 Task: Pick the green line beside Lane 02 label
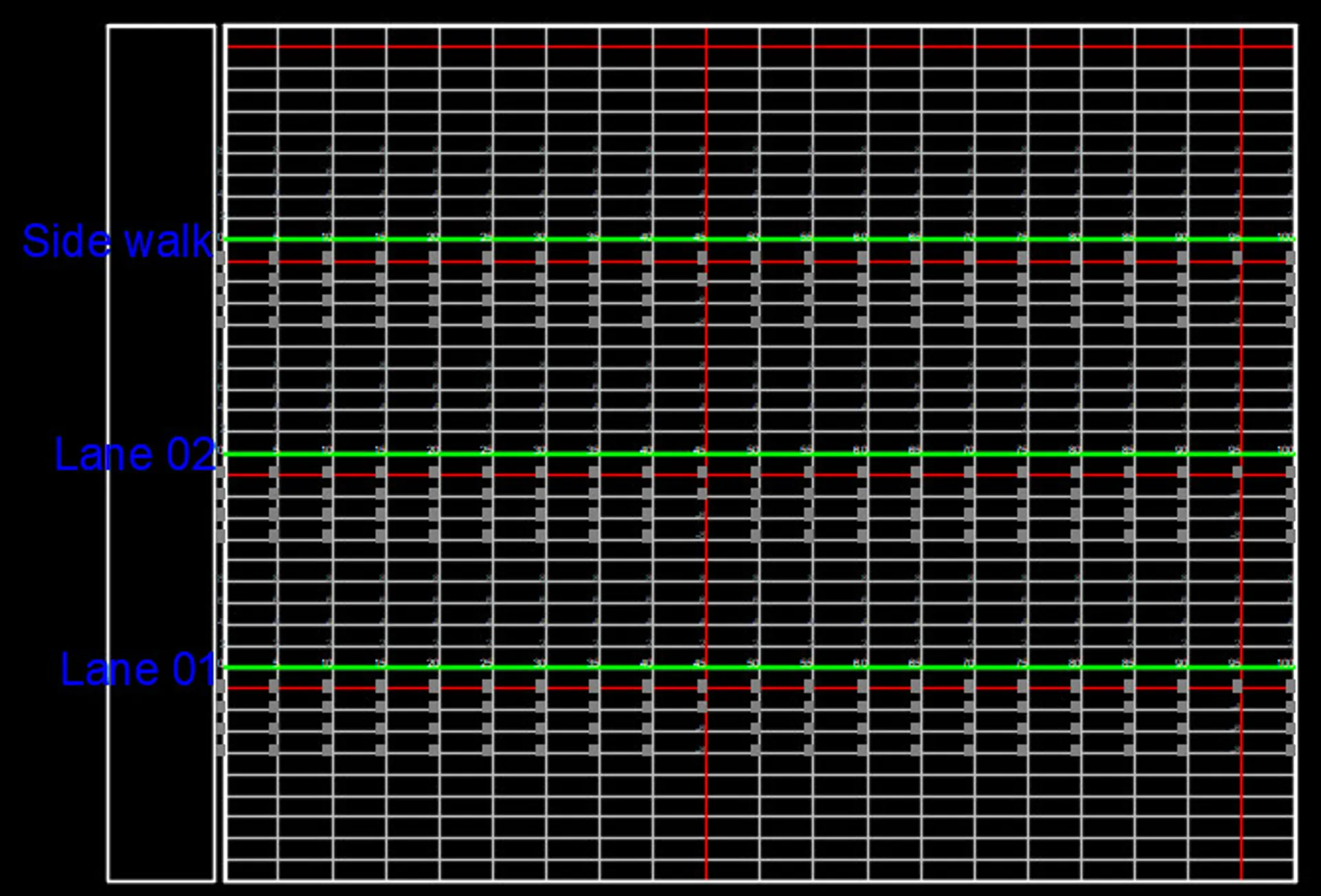(760, 454)
